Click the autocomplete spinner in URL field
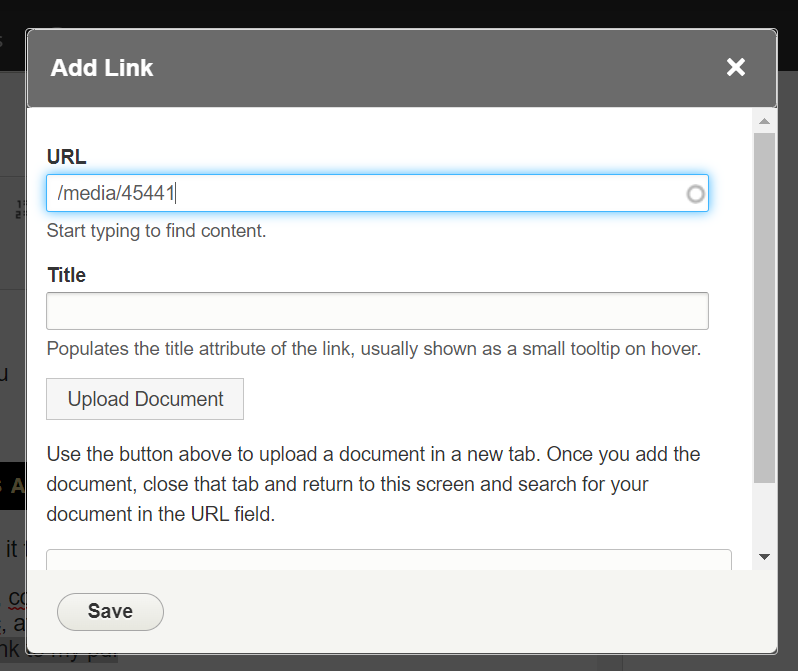The width and height of the screenshot is (798, 671). pos(695,194)
